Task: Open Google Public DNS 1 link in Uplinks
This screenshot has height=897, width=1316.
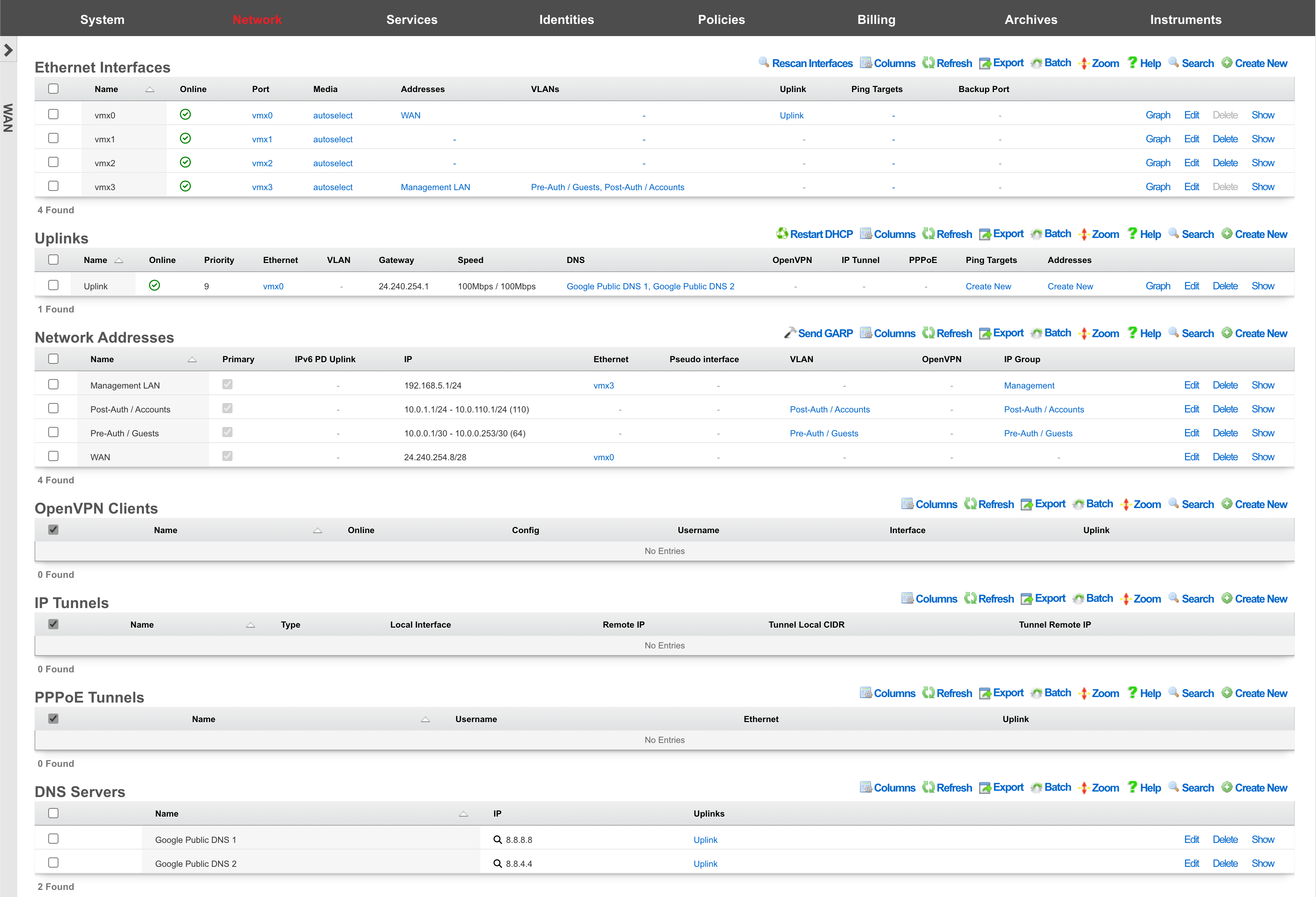Action: [x=607, y=287]
